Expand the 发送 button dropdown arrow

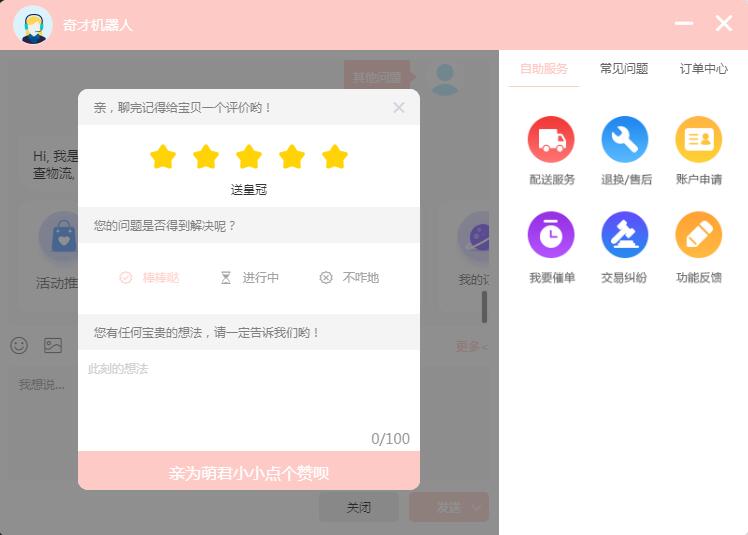[x=477, y=507]
